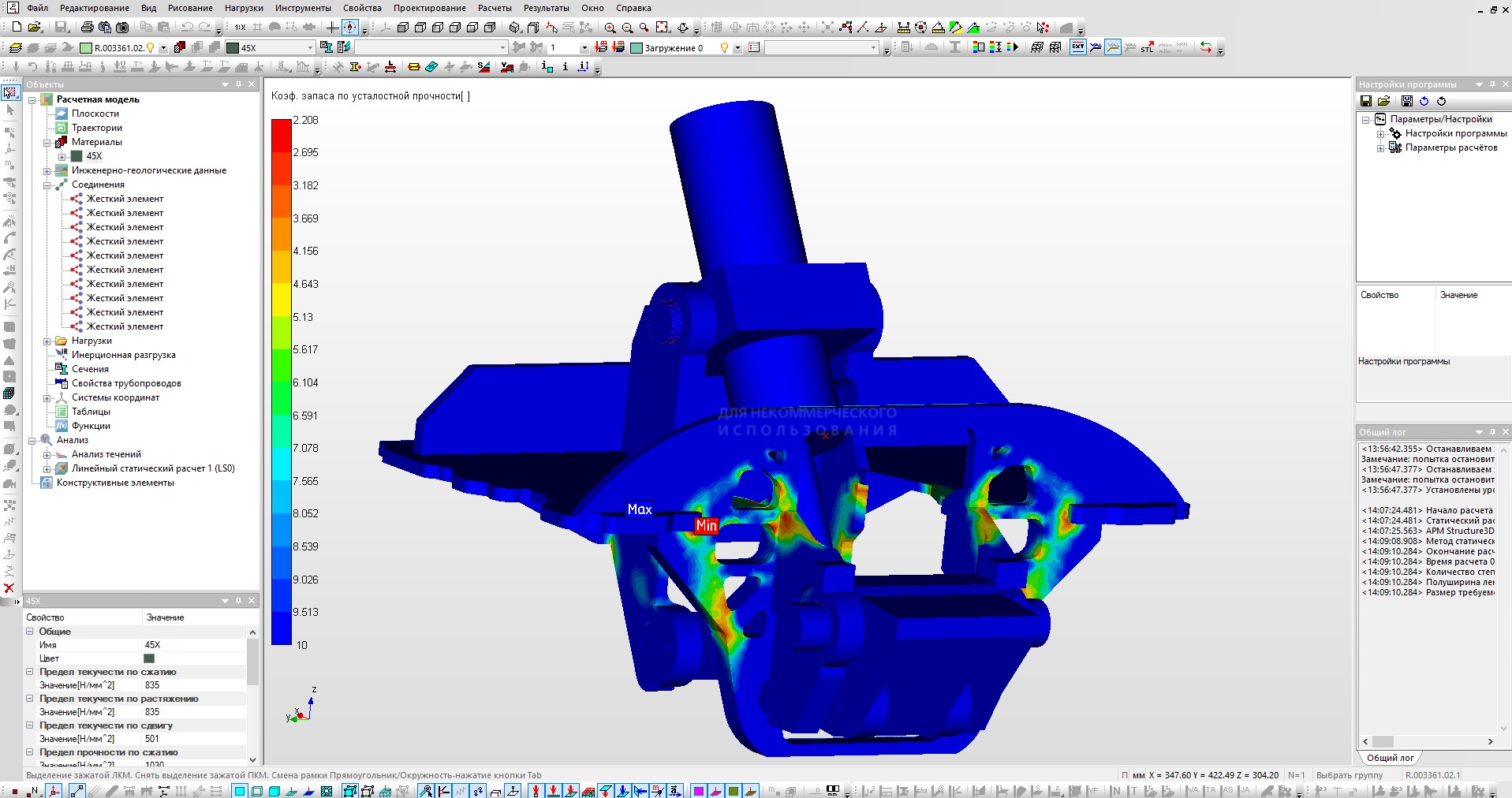Click the red-green swap arrows icon

[1205, 47]
